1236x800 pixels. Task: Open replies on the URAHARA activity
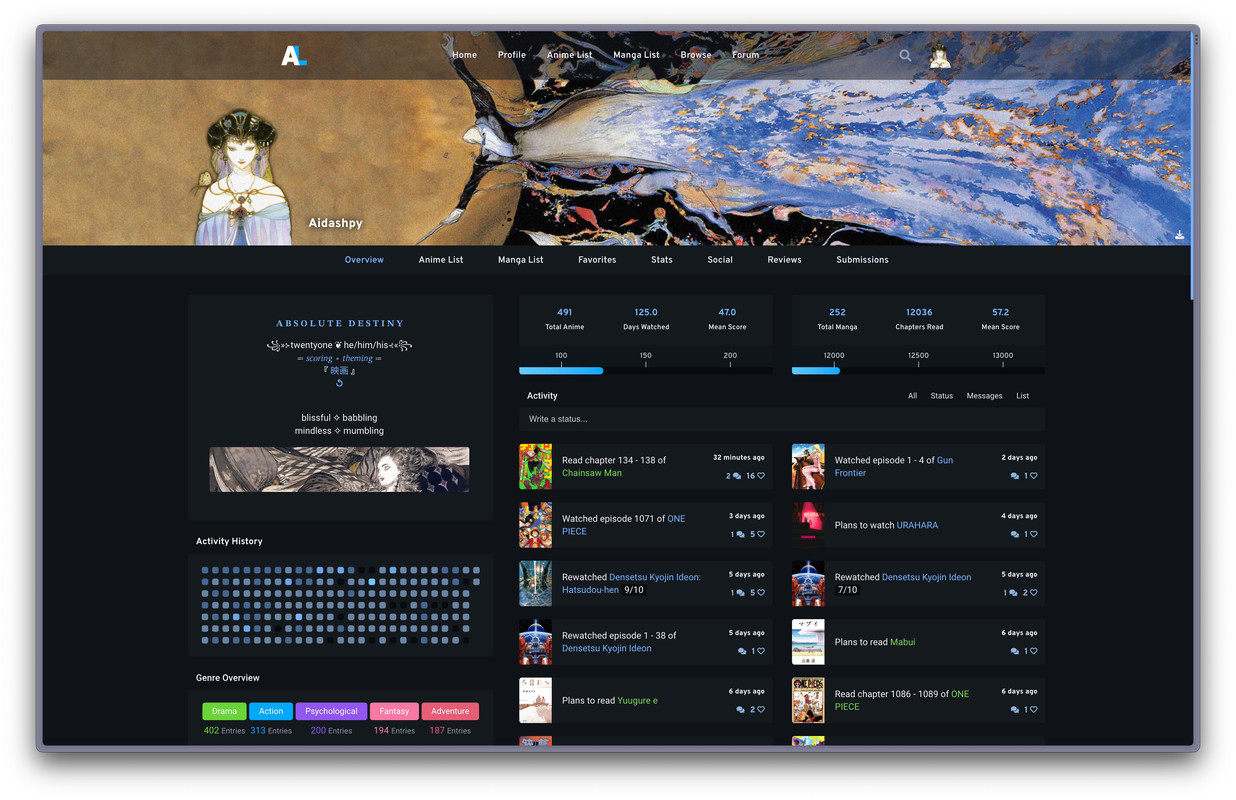coord(1015,534)
